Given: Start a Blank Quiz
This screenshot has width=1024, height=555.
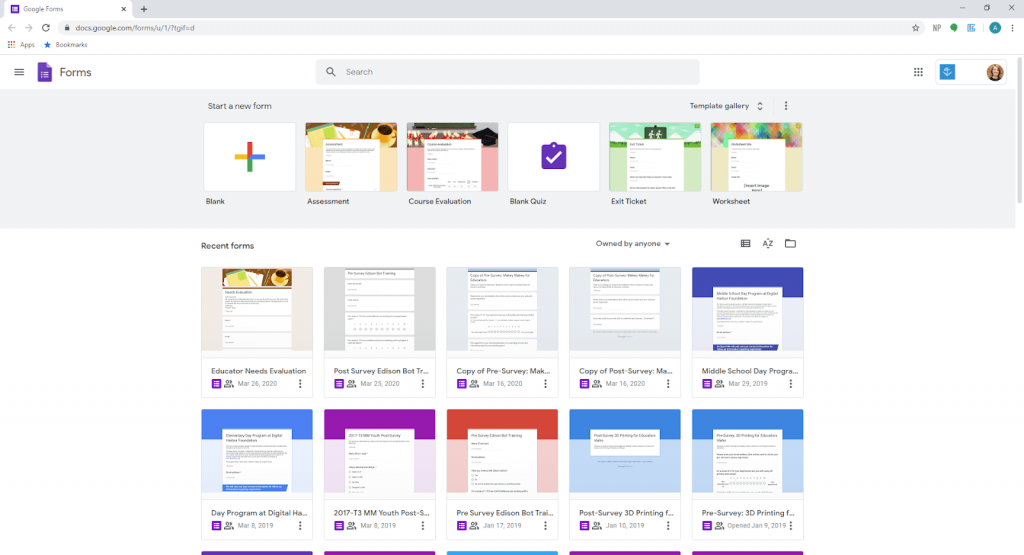Looking at the screenshot, I should pos(554,157).
